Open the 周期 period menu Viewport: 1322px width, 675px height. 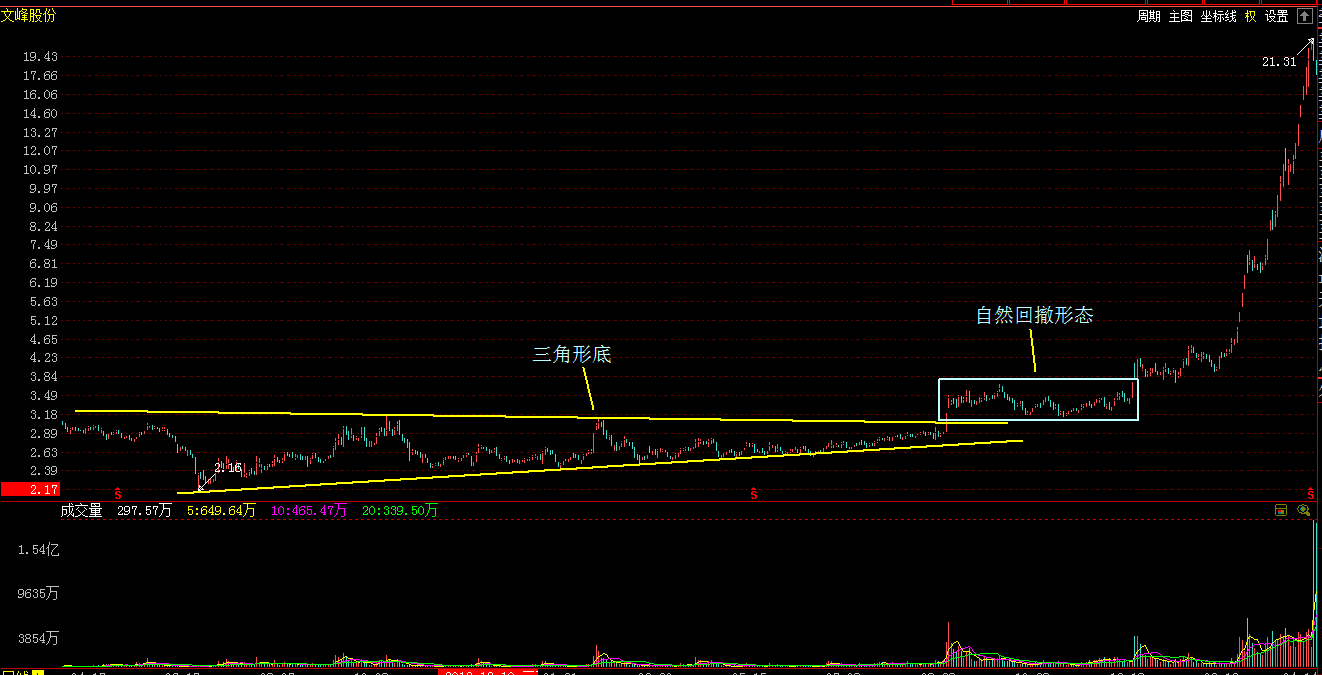tap(1148, 16)
